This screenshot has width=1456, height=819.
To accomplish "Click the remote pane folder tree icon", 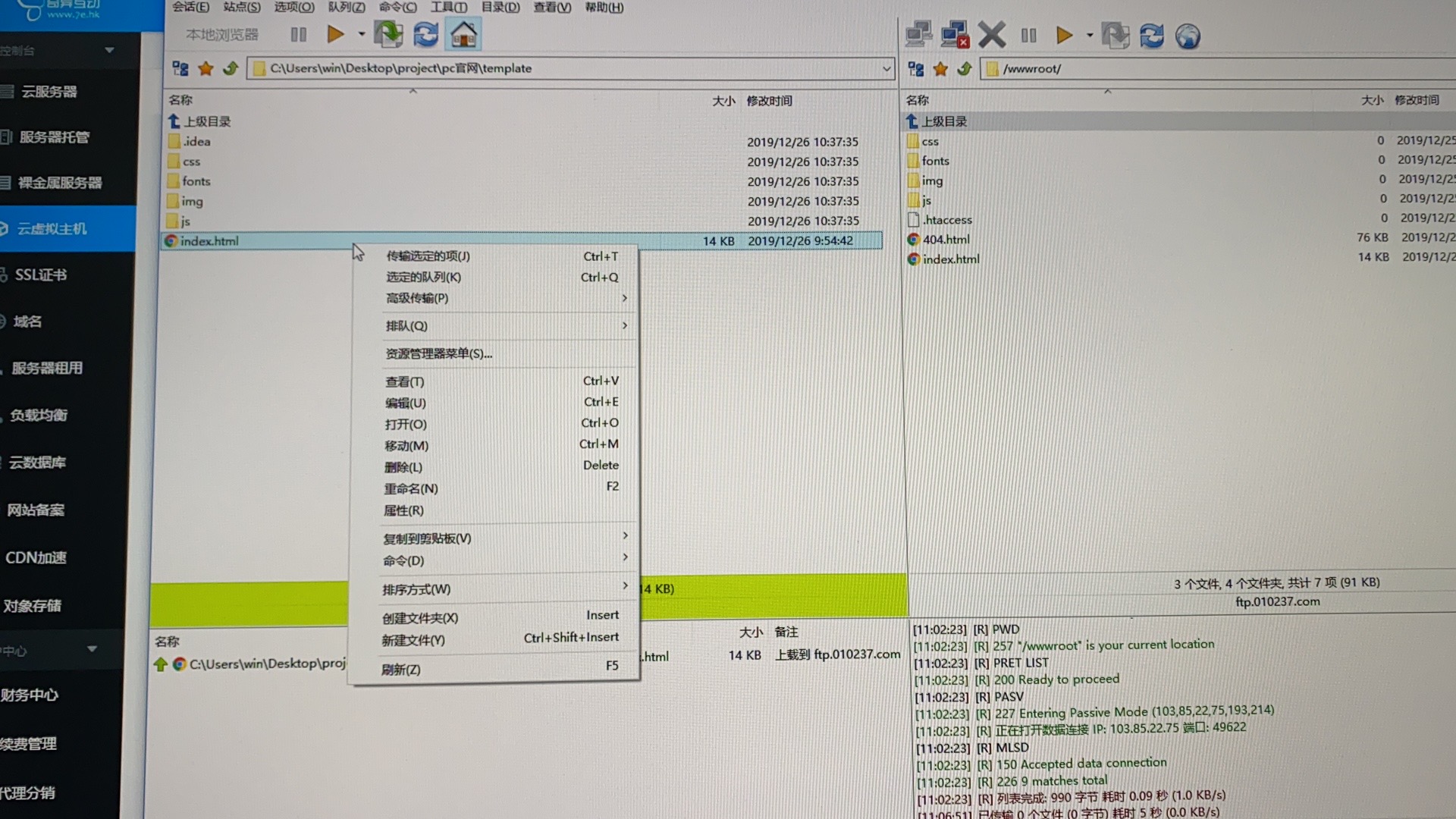I will coord(916,70).
